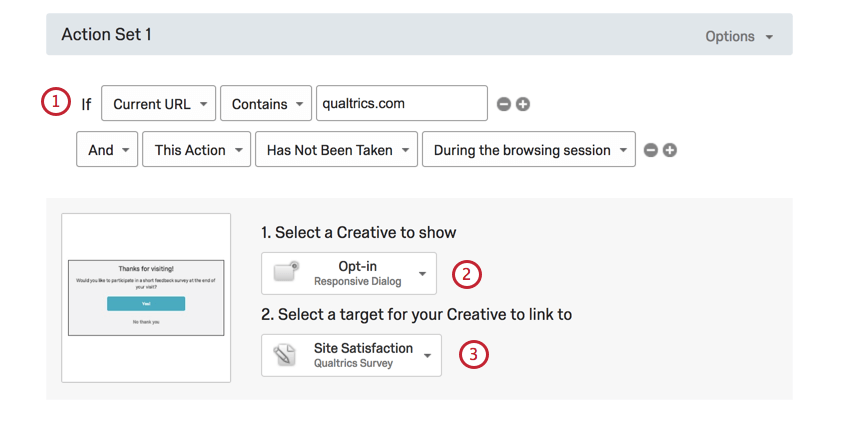Click the Site Satisfaction survey pencil icon
Viewport: 850px width, 425px height.
[x=286, y=355]
